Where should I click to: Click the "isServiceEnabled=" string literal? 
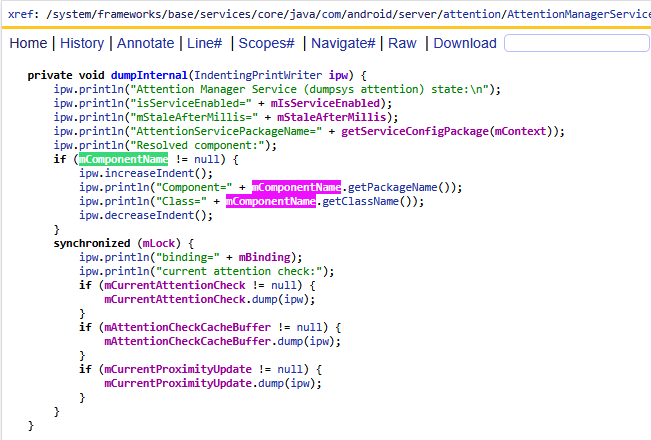coord(191,103)
